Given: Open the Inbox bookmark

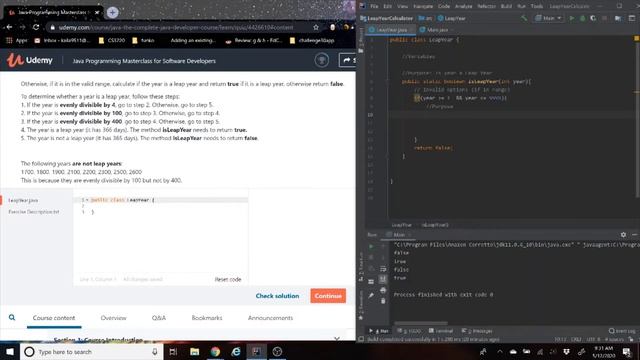Looking at the screenshot, I should pyautogui.click(x=62, y=40).
